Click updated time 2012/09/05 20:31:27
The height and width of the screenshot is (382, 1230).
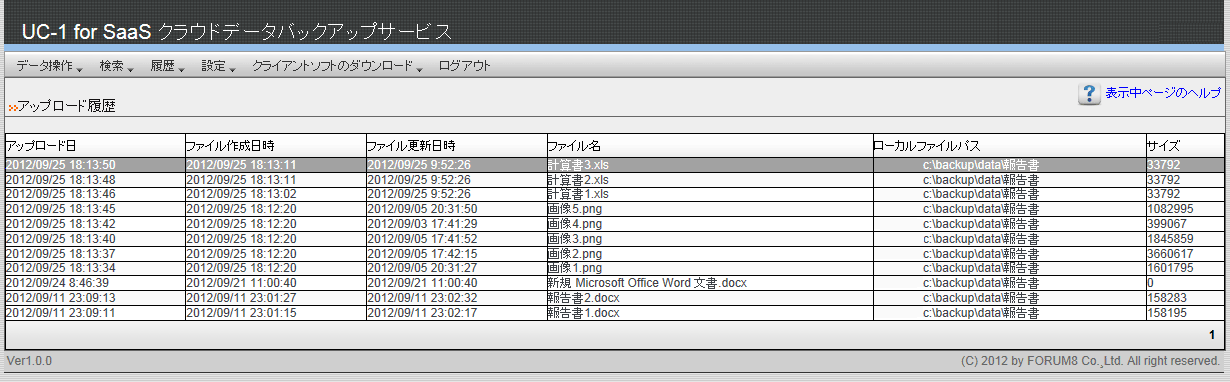(x=423, y=268)
